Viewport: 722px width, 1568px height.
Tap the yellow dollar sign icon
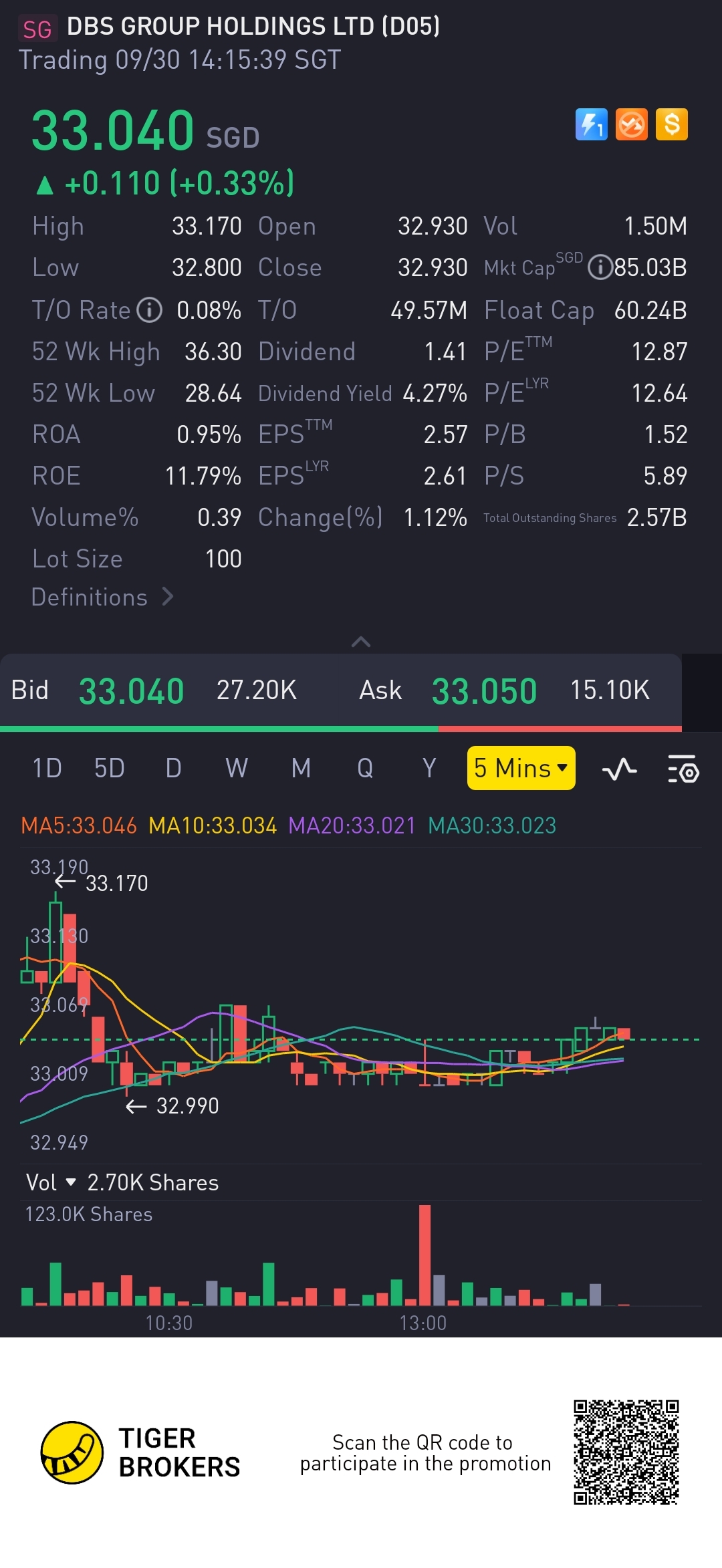[672, 124]
